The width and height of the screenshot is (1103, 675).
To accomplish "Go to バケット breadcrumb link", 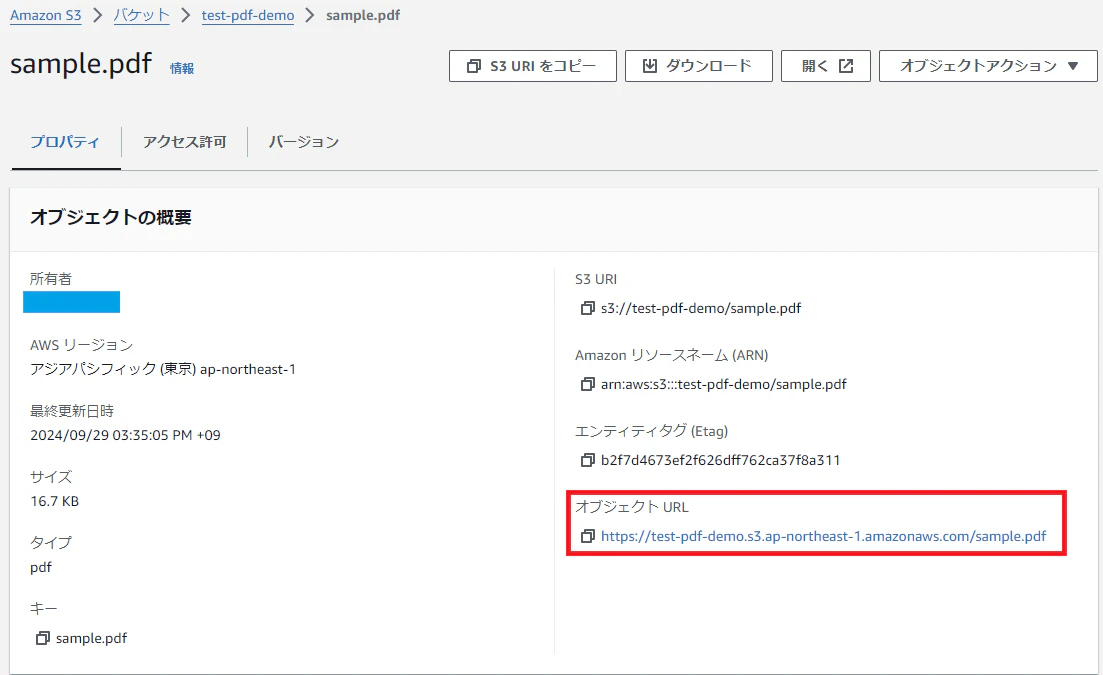I will (x=141, y=15).
